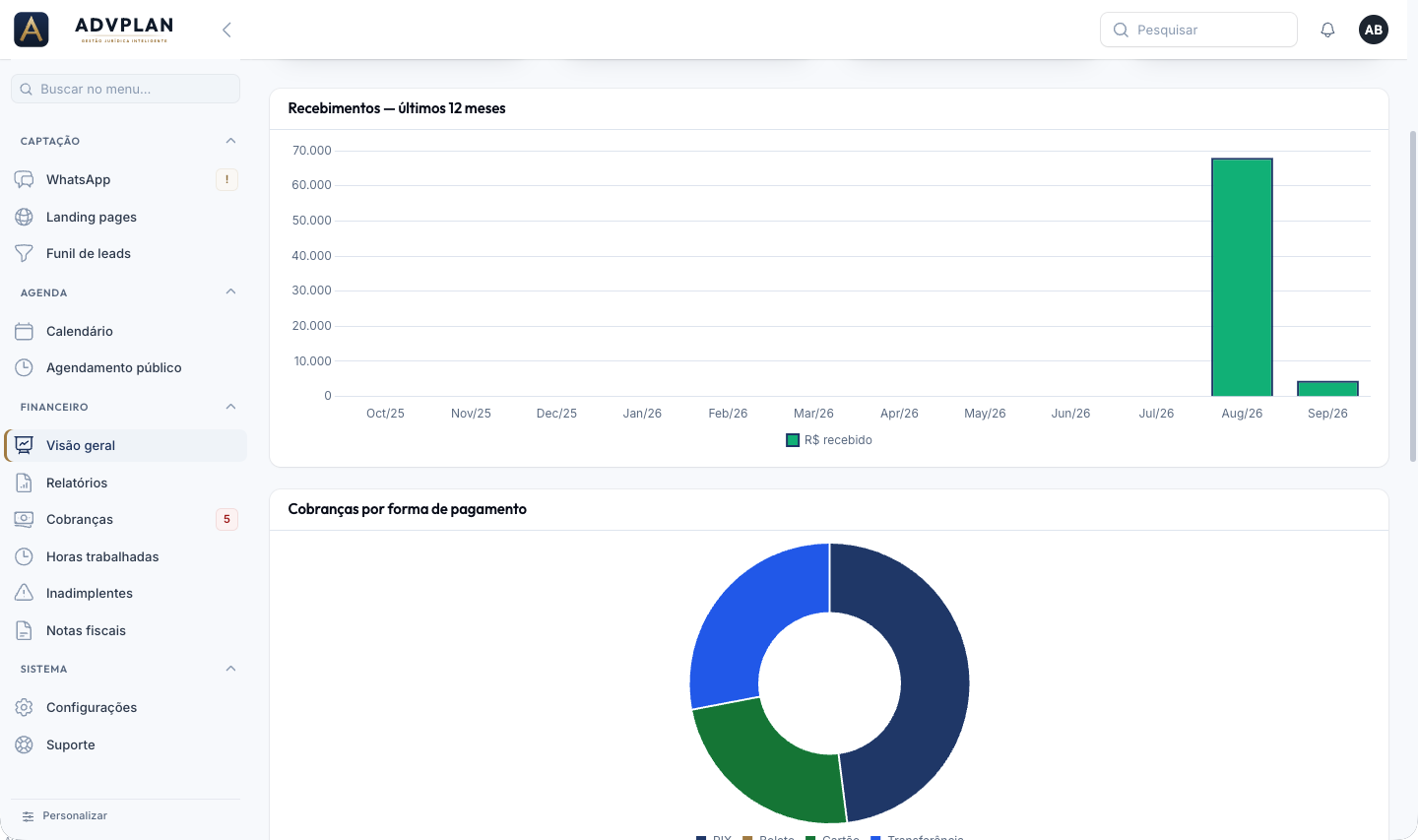Open the Suporte lifebuoy icon
This screenshot has height=840, width=1418.
pos(25,744)
